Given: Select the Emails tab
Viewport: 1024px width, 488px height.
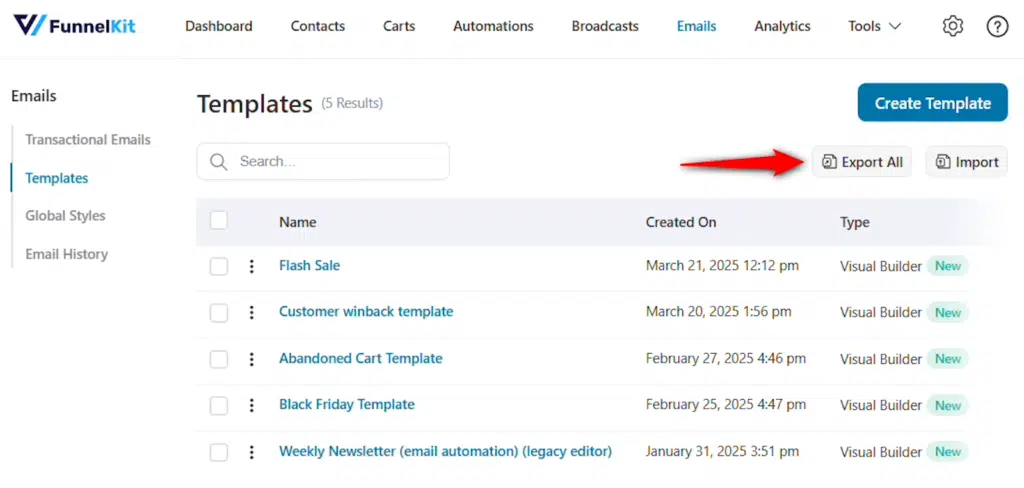Looking at the screenshot, I should point(696,27).
